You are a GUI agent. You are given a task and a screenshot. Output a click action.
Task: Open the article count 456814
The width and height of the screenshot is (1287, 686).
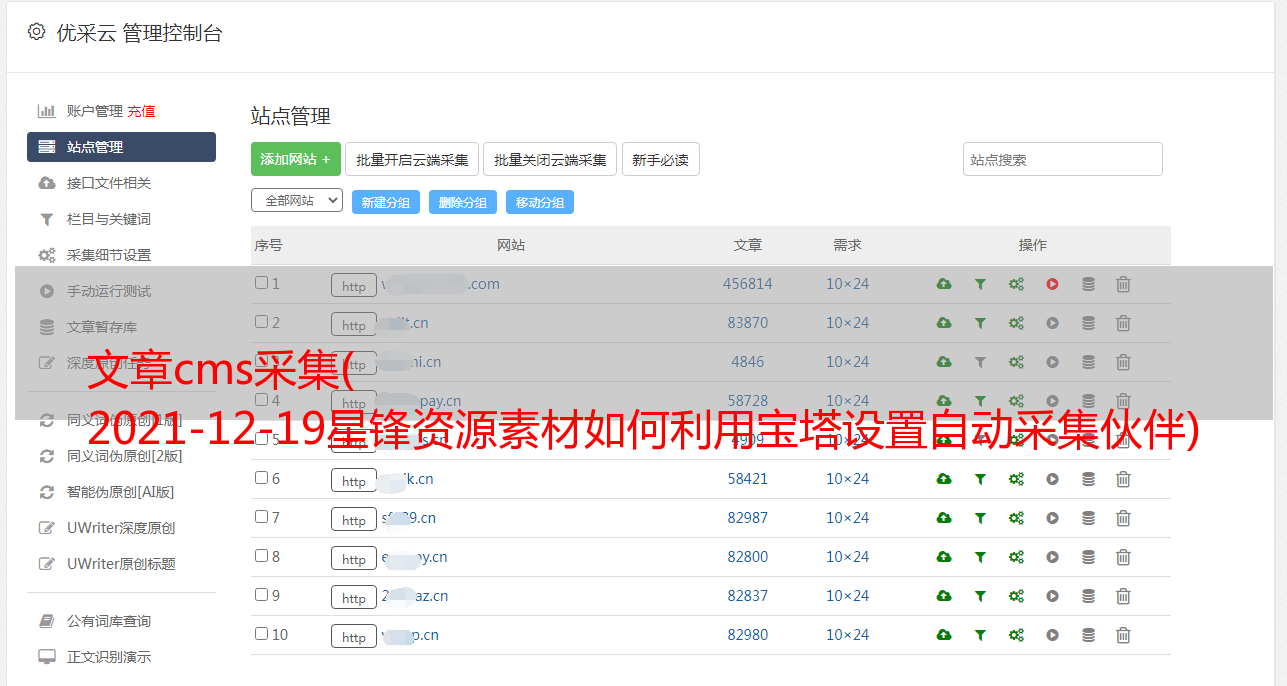coord(748,284)
